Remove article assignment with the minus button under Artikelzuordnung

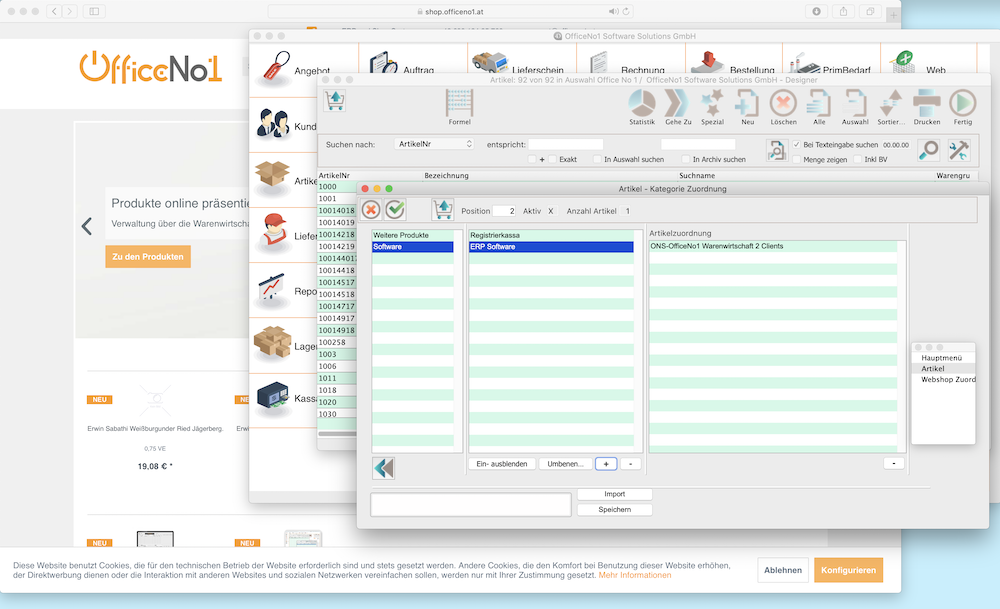point(893,463)
